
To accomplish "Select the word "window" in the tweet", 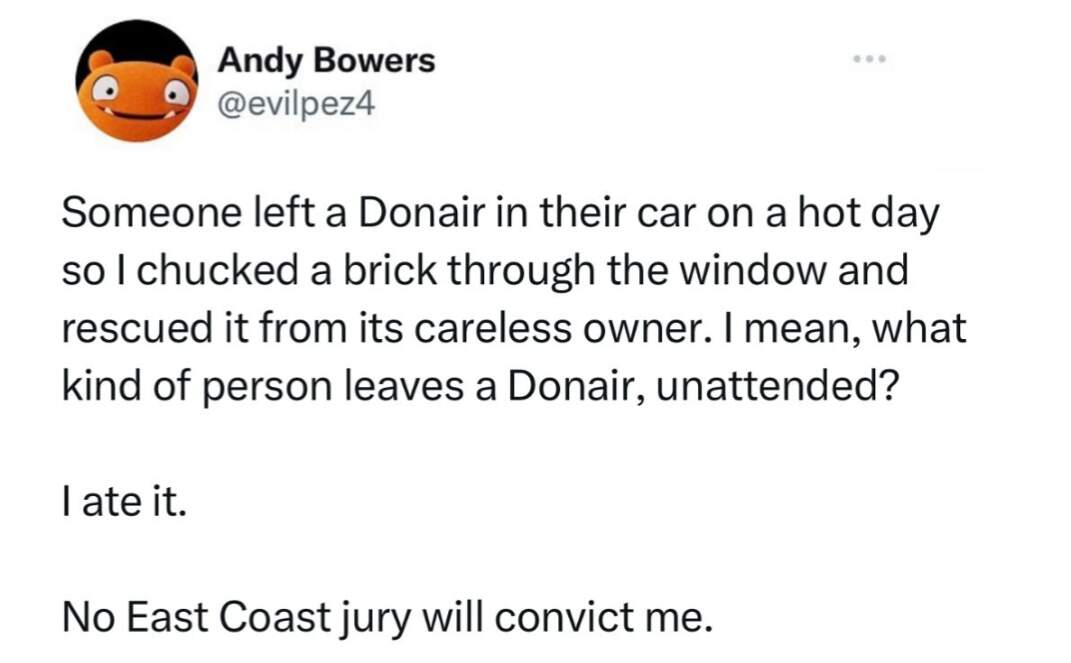I will [x=755, y=271].
